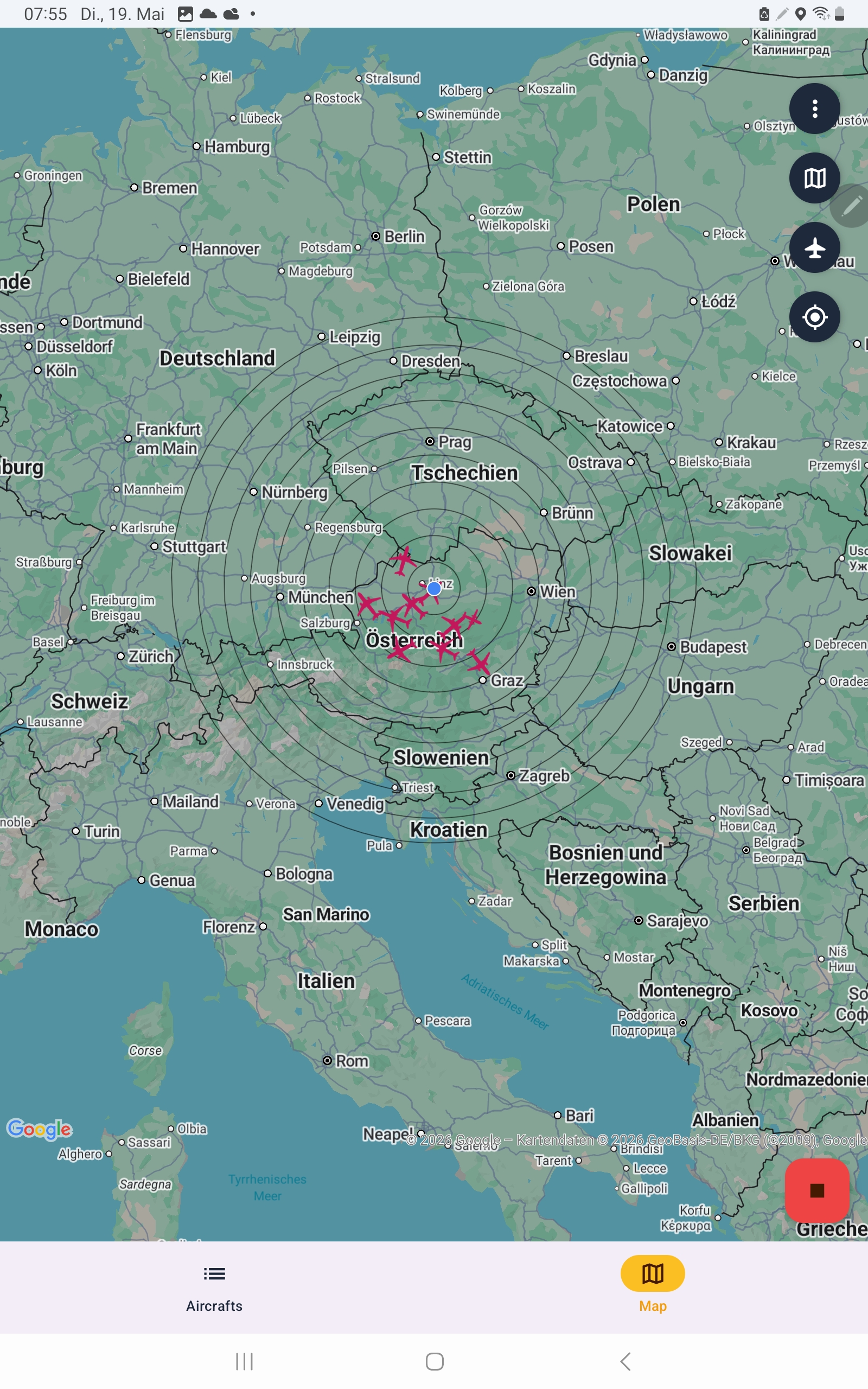Image resolution: width=868 pixels, height=1389 pixels.
Task: Tap the clock showing 07:55
Action: pyautogui.click(x=46, y=14)
